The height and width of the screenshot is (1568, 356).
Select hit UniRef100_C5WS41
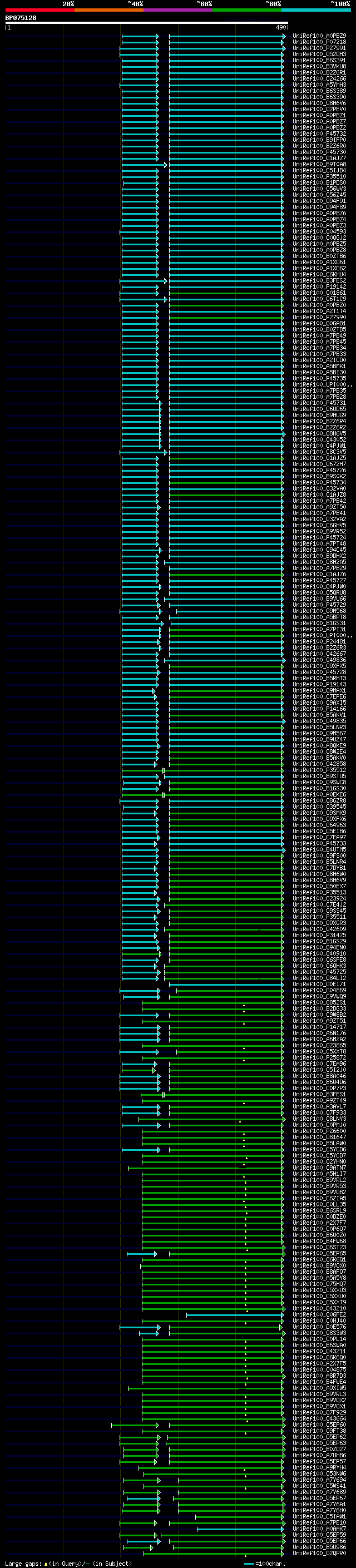[319, 1486]
